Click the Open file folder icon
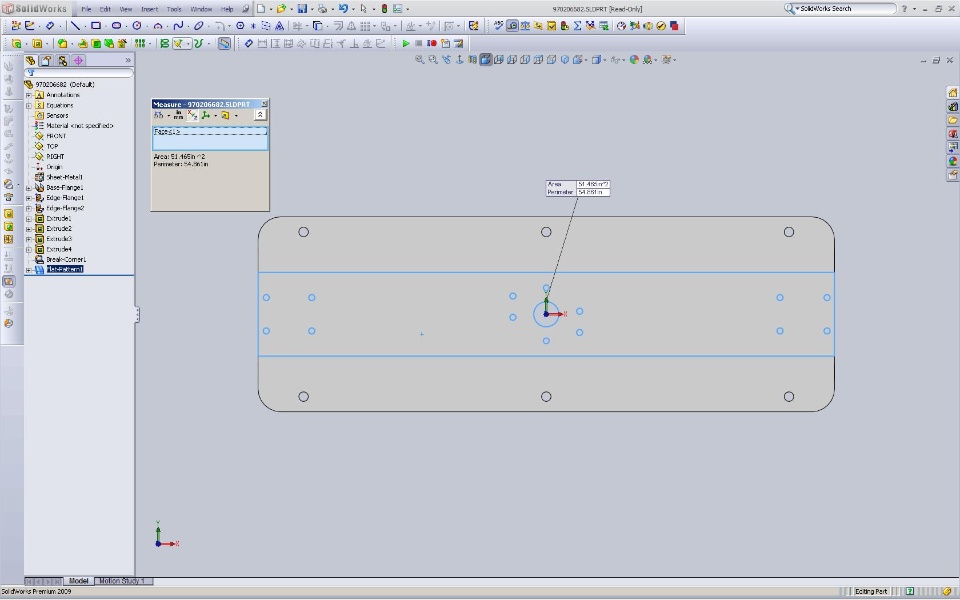This screenshot has height=600, width=960. (x=281, y=9)
